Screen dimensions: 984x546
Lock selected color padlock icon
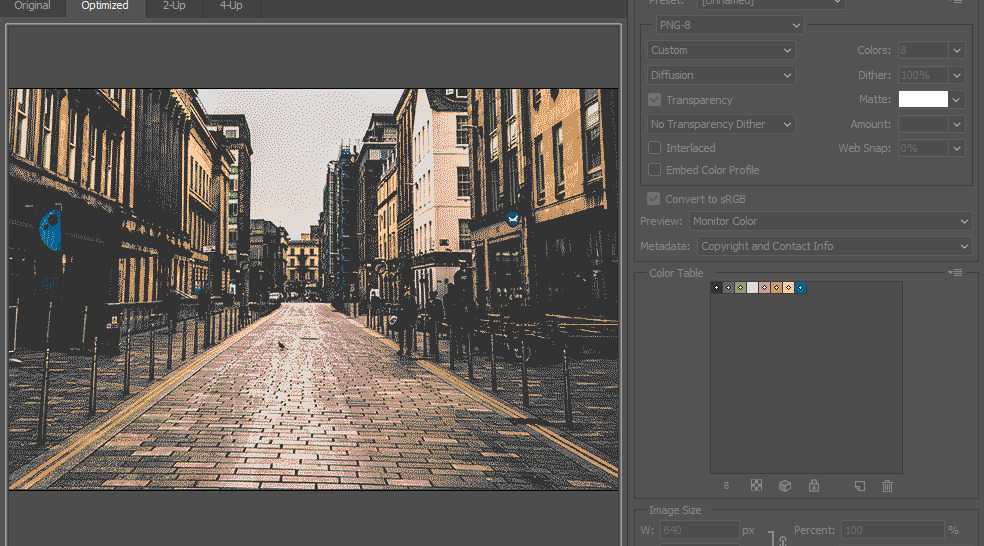point(813,486)
